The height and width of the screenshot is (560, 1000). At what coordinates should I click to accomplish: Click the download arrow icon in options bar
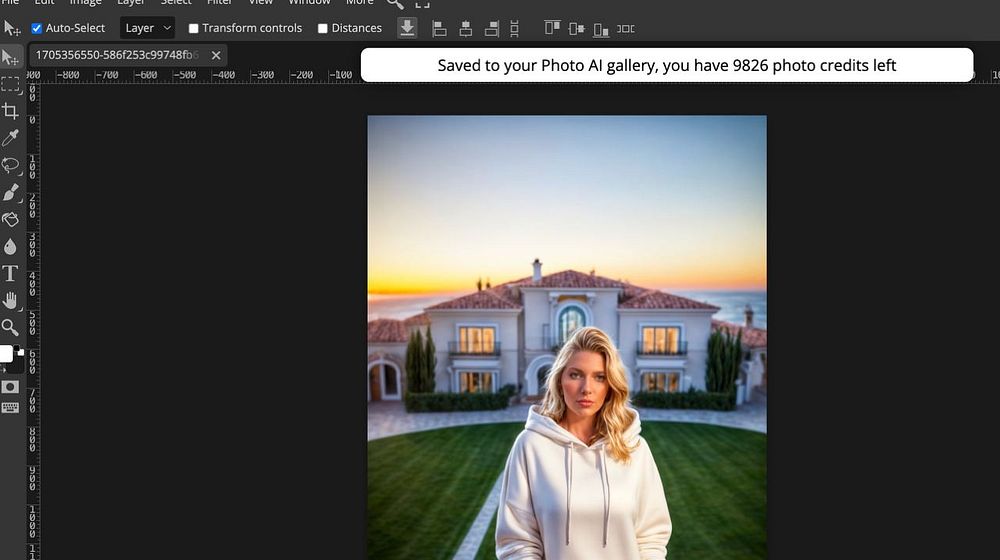(407, 28)
